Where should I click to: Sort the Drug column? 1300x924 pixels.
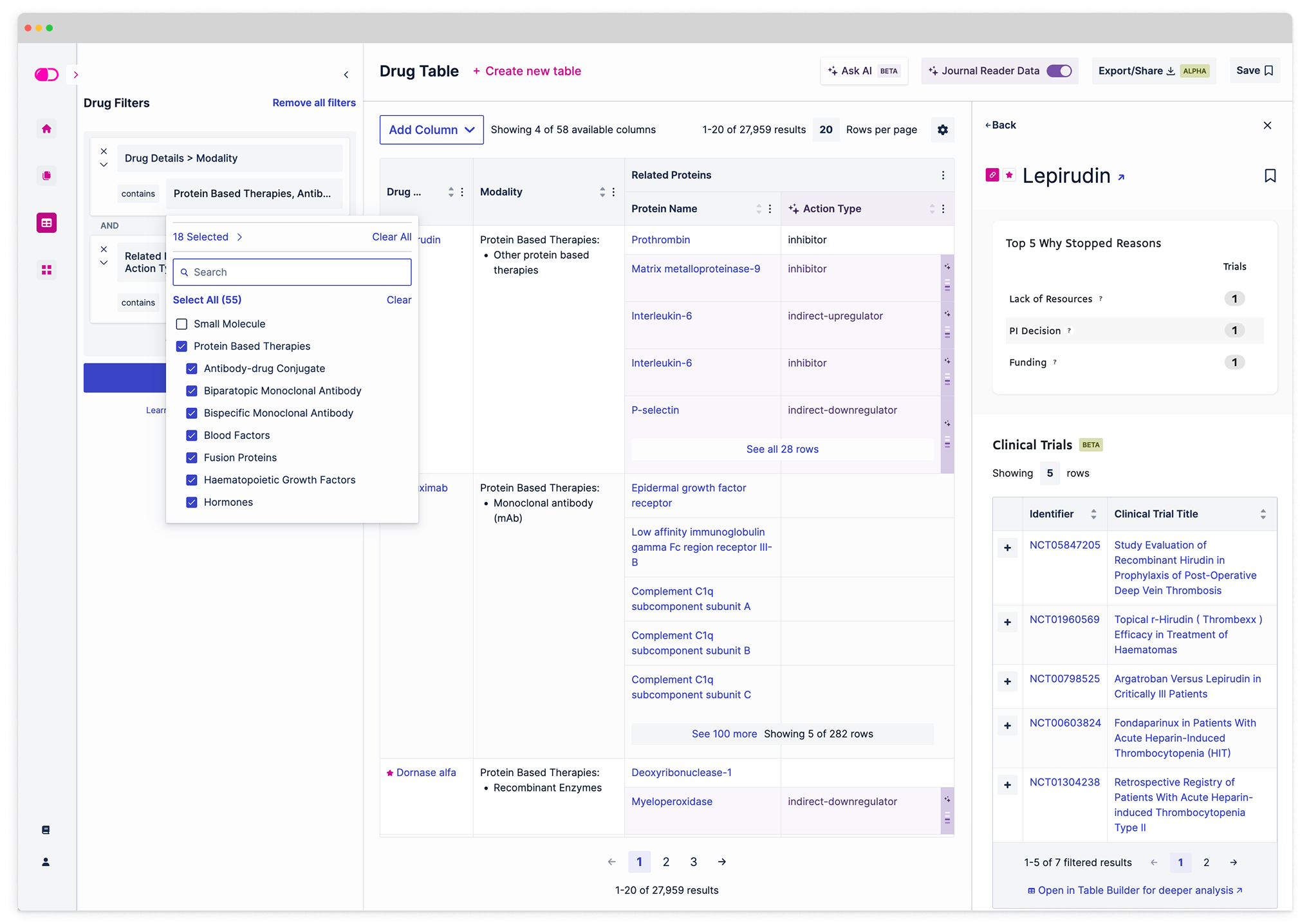tap(450, 192)
